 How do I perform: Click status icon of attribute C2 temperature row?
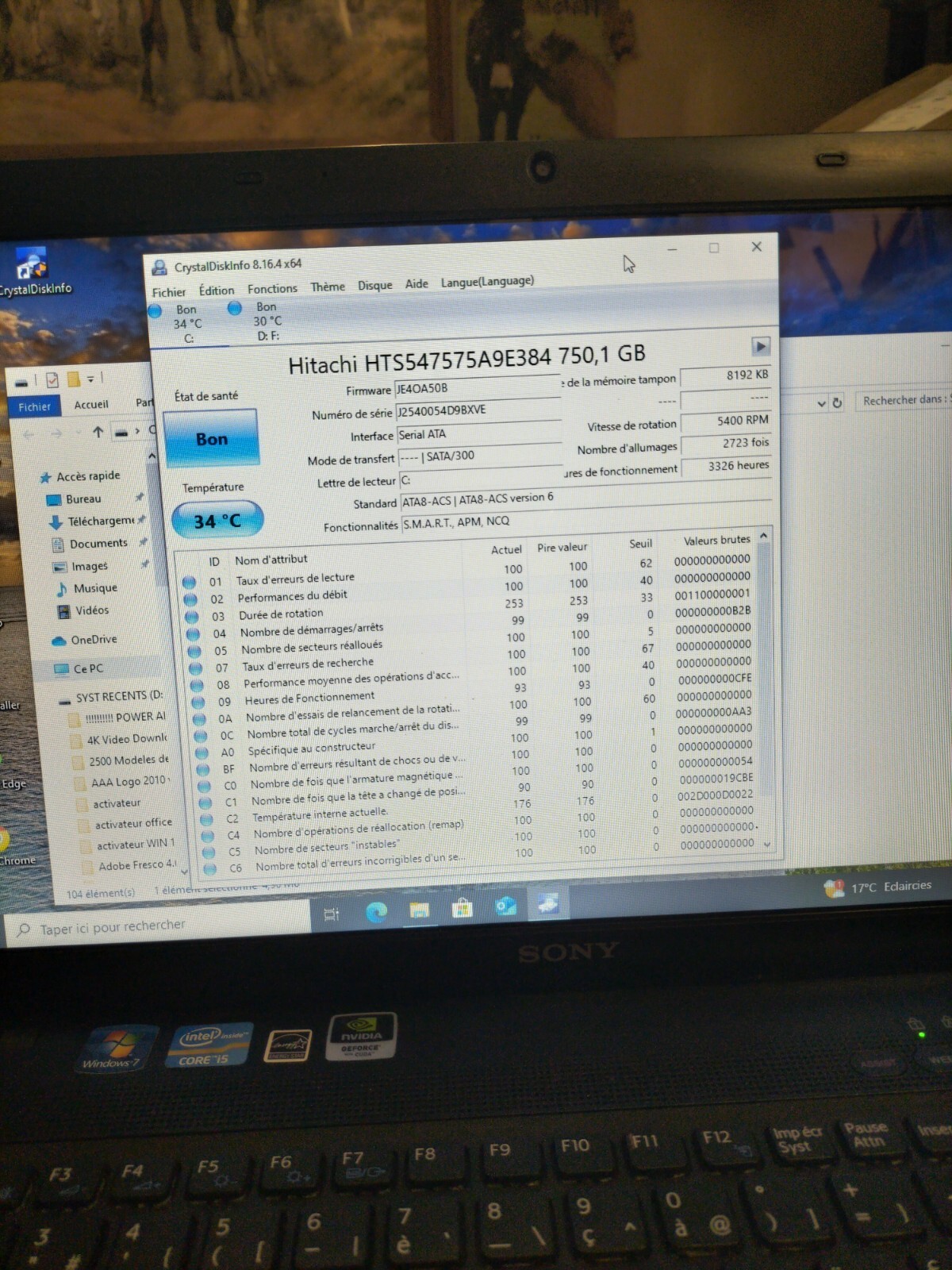[207, 819]
